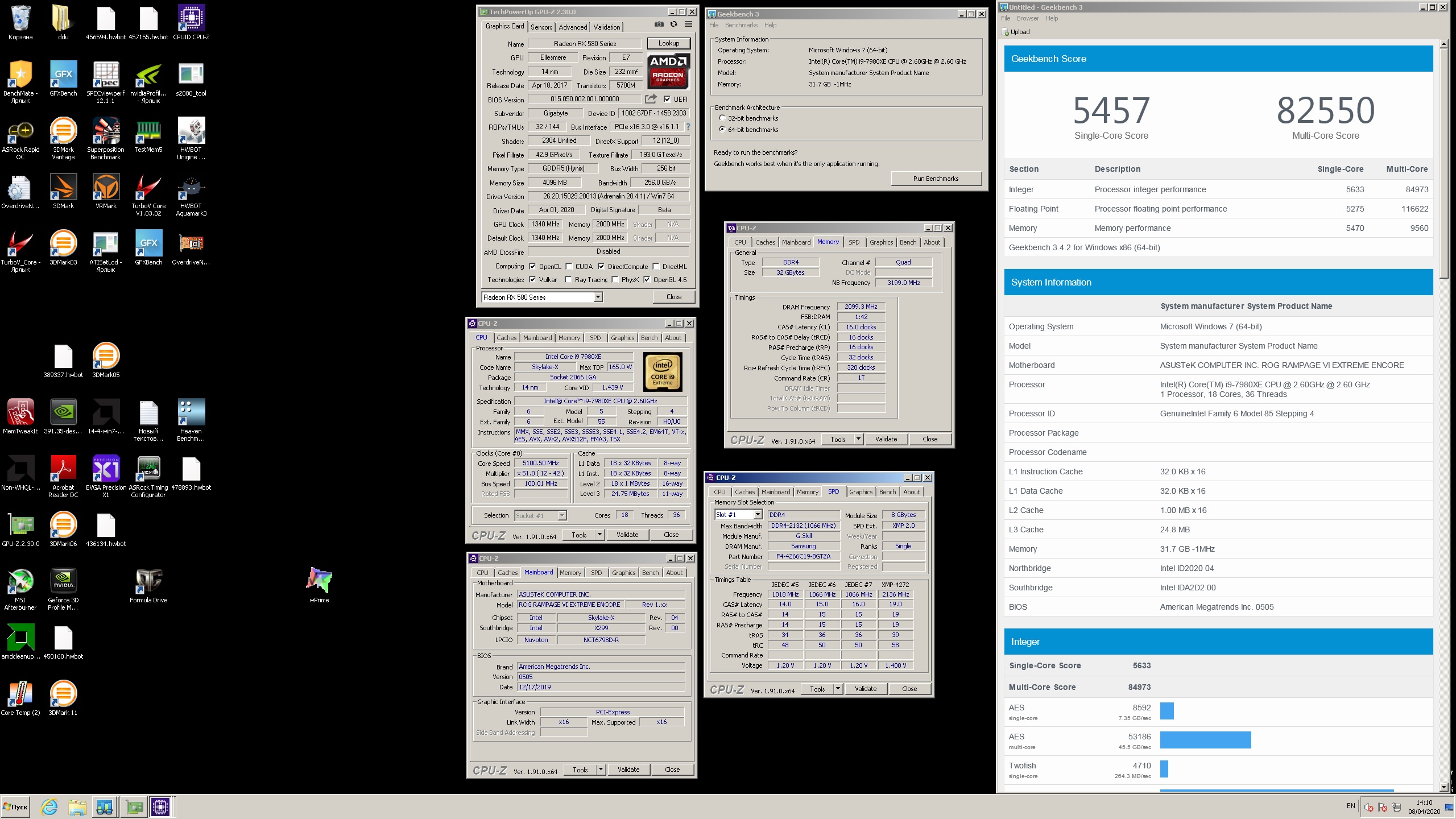Image resolution: width=1456 pixels, height=819 pixels.
Task: Open the CPUID CPU-Z desktop shortcut
Action: pyautogui.click(x=191, y=23)
